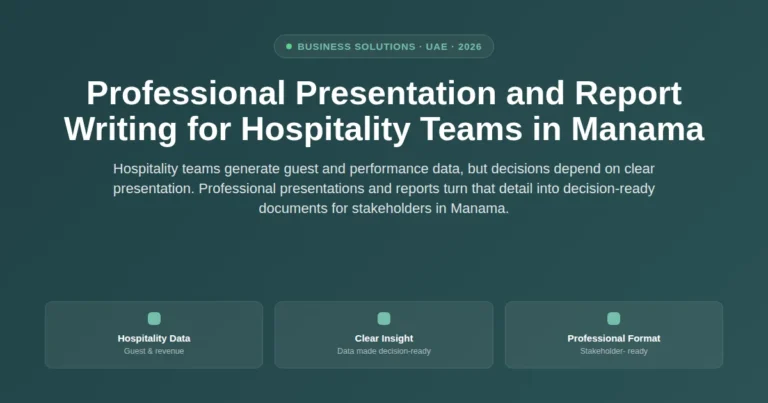The image size is (768, 403).
Task: Select the Professional Format card icon
Action: [614, 318]
